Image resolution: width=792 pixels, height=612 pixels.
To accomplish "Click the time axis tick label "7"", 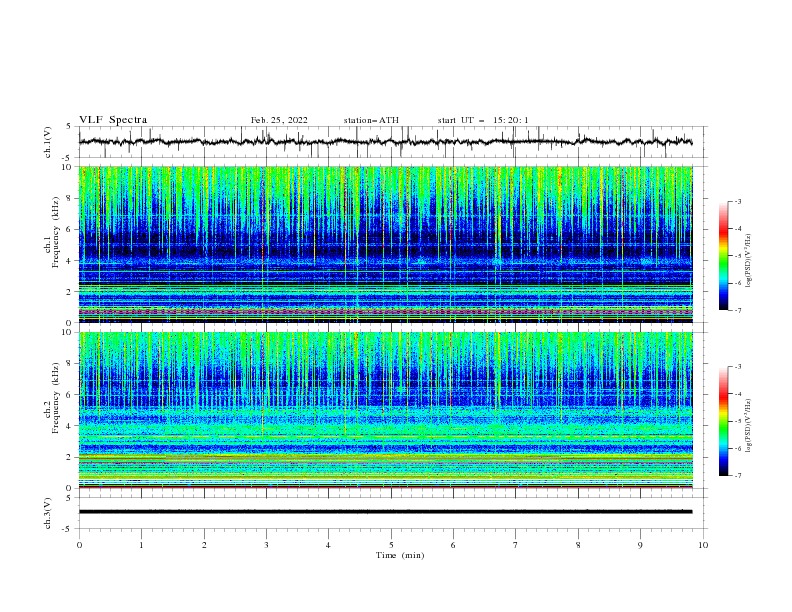I will point(516,545).
